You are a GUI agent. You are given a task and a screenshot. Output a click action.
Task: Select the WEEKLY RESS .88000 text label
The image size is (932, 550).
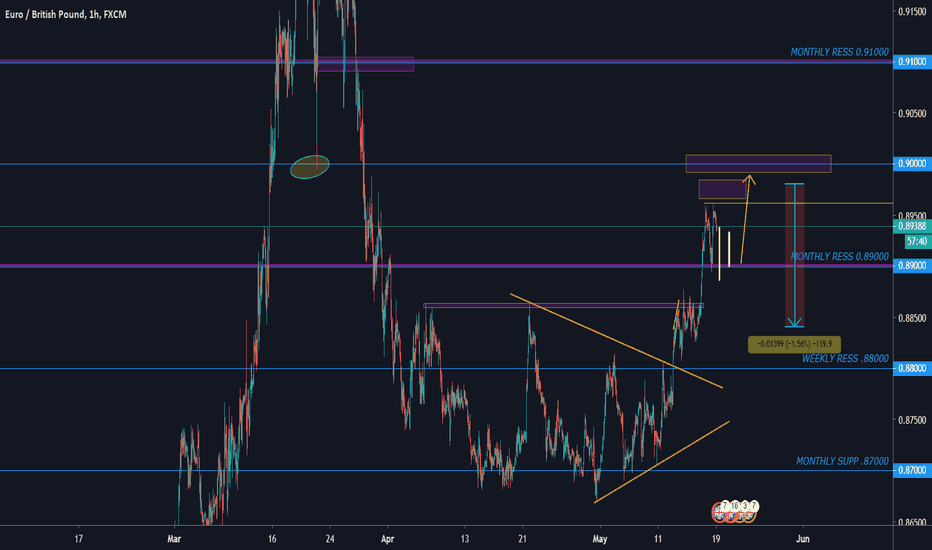tap(845, 359)
